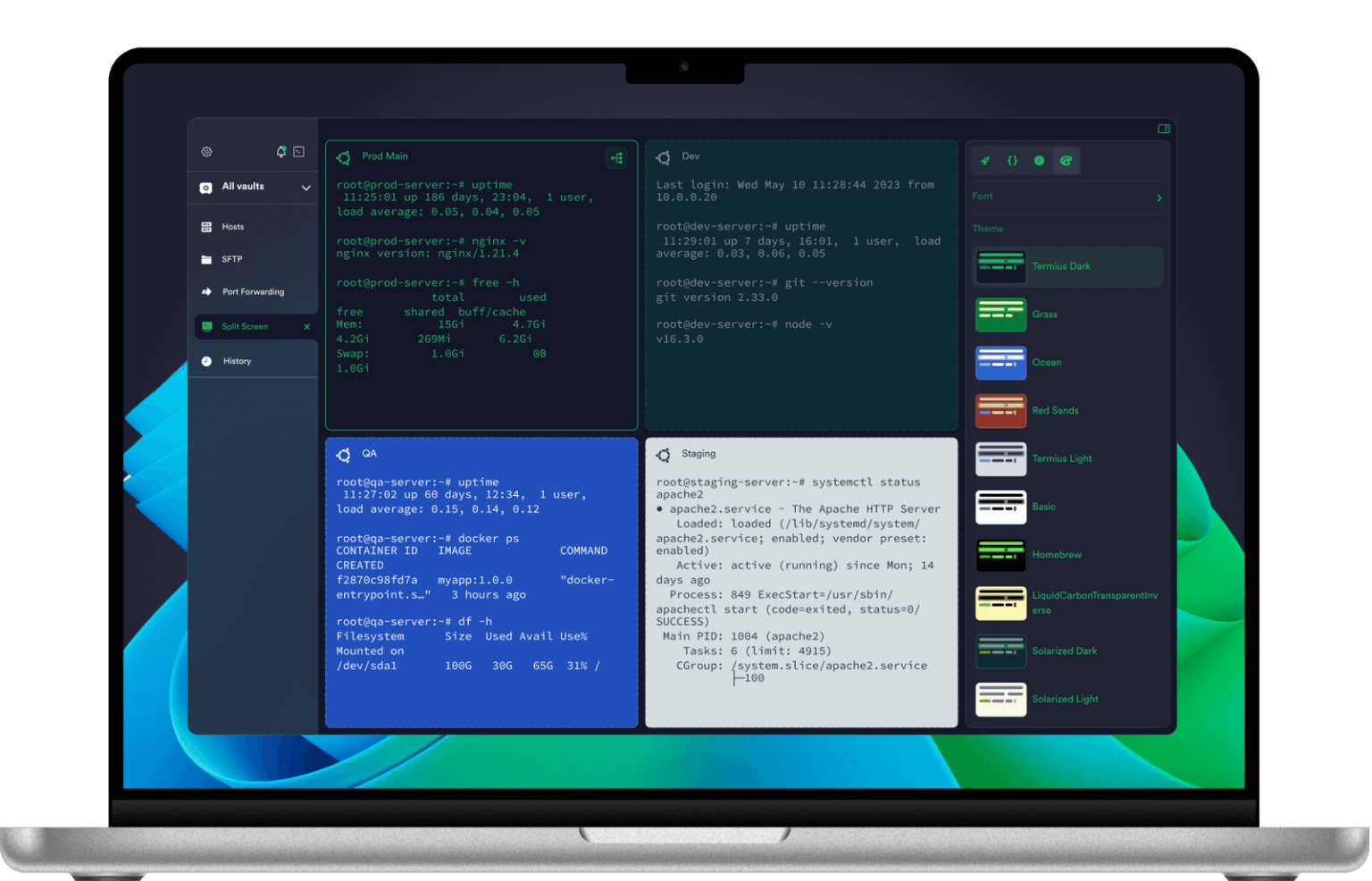Image resolution: width=1372 pixels, height=881 pixels.
Task: Select Hosts in the sidebar
Action: [231, 226]
